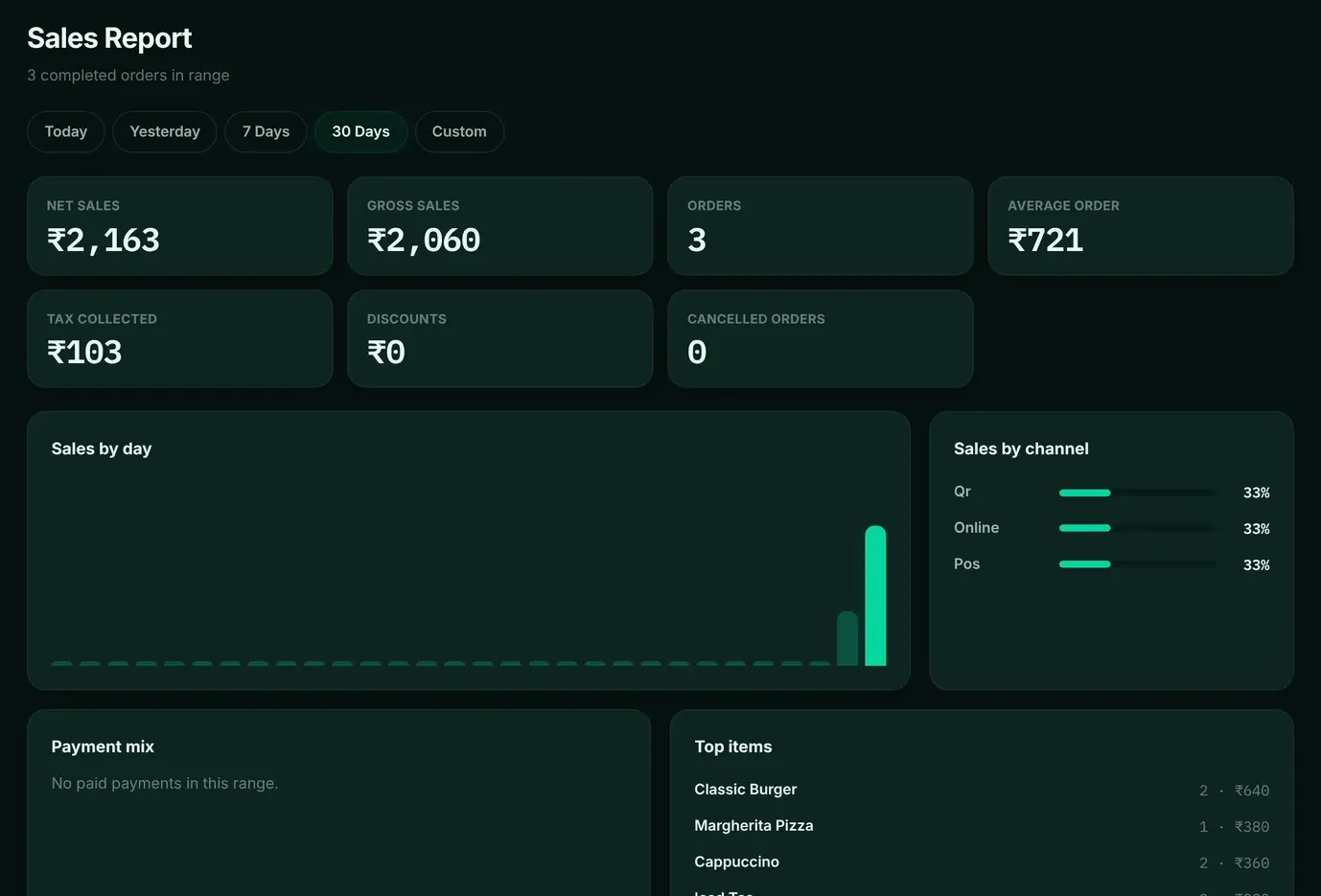Select the 30 Days range
1321x896 pixels.
click(x=360, y=131)
